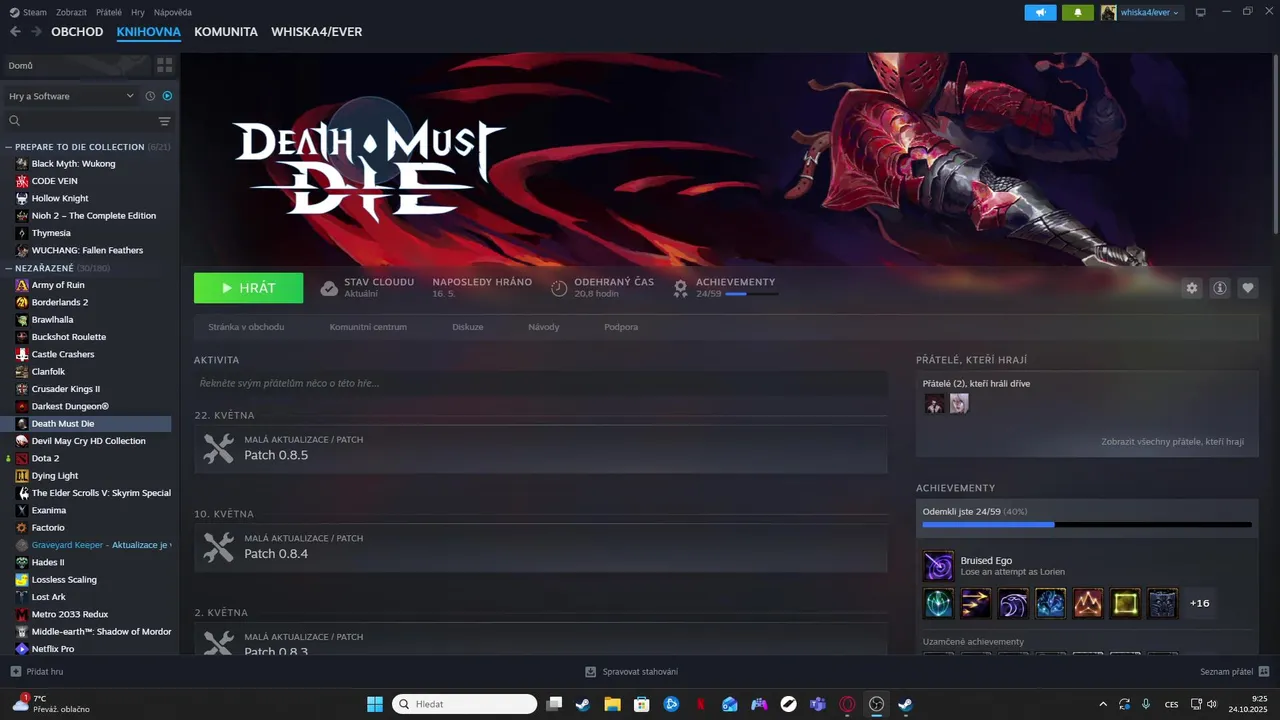Click the yellow square achievement icon
The width and height of the screenshot is (1280, 720).
click(x=1125, y=603)
